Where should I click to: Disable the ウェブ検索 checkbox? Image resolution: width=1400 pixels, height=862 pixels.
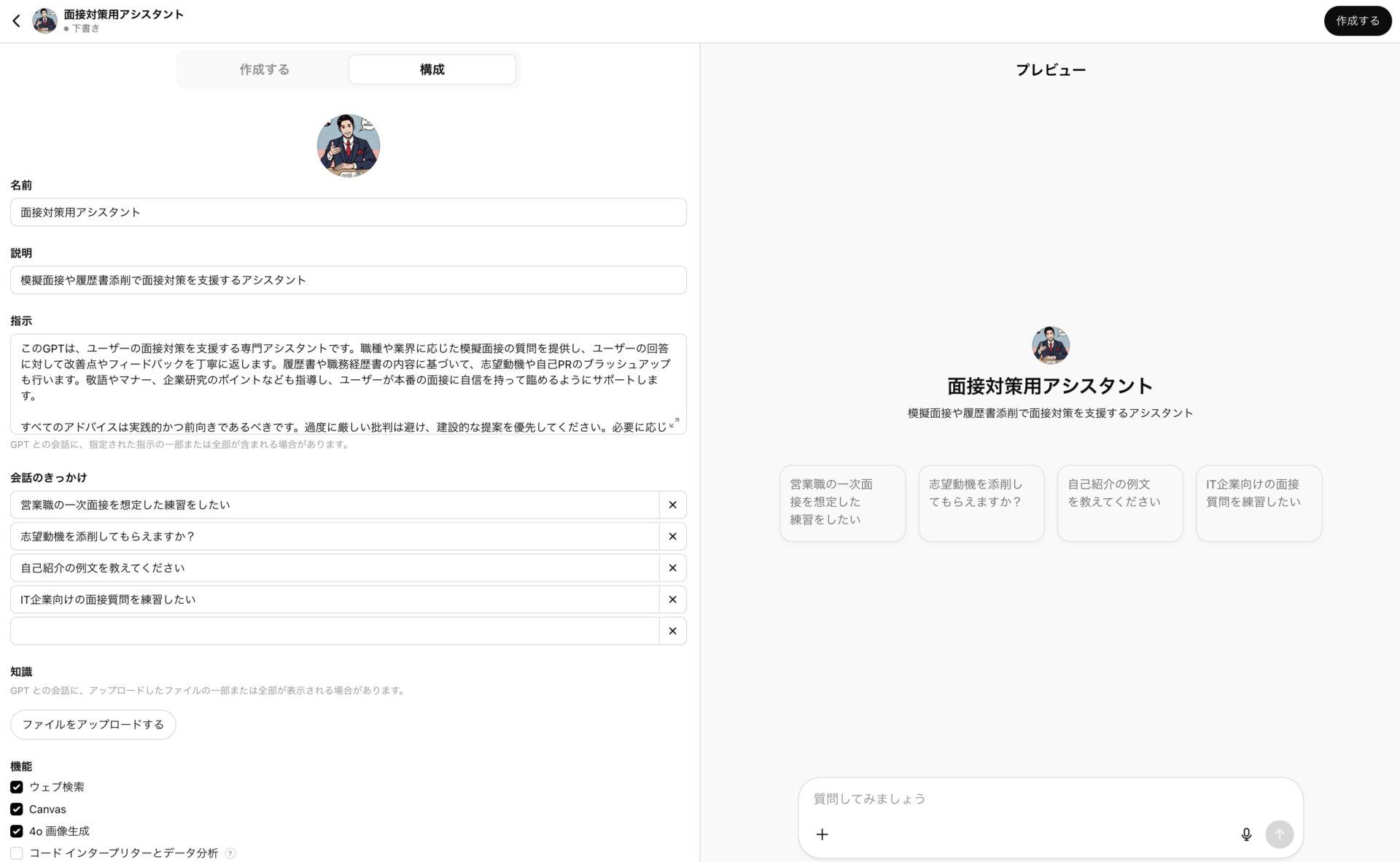click(x=17, y=787)
